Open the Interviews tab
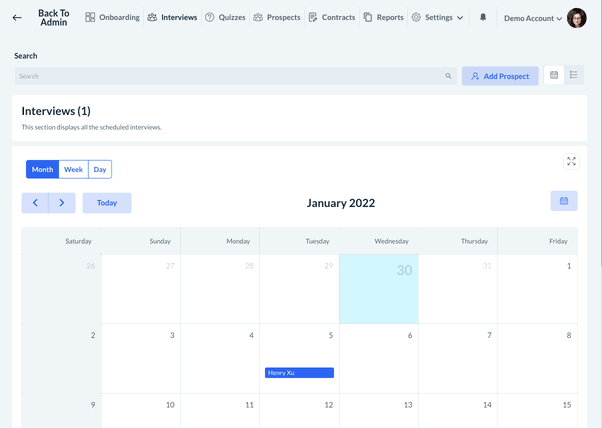Image resolution: width=602 pixels, height=428 pixels. 172,17
